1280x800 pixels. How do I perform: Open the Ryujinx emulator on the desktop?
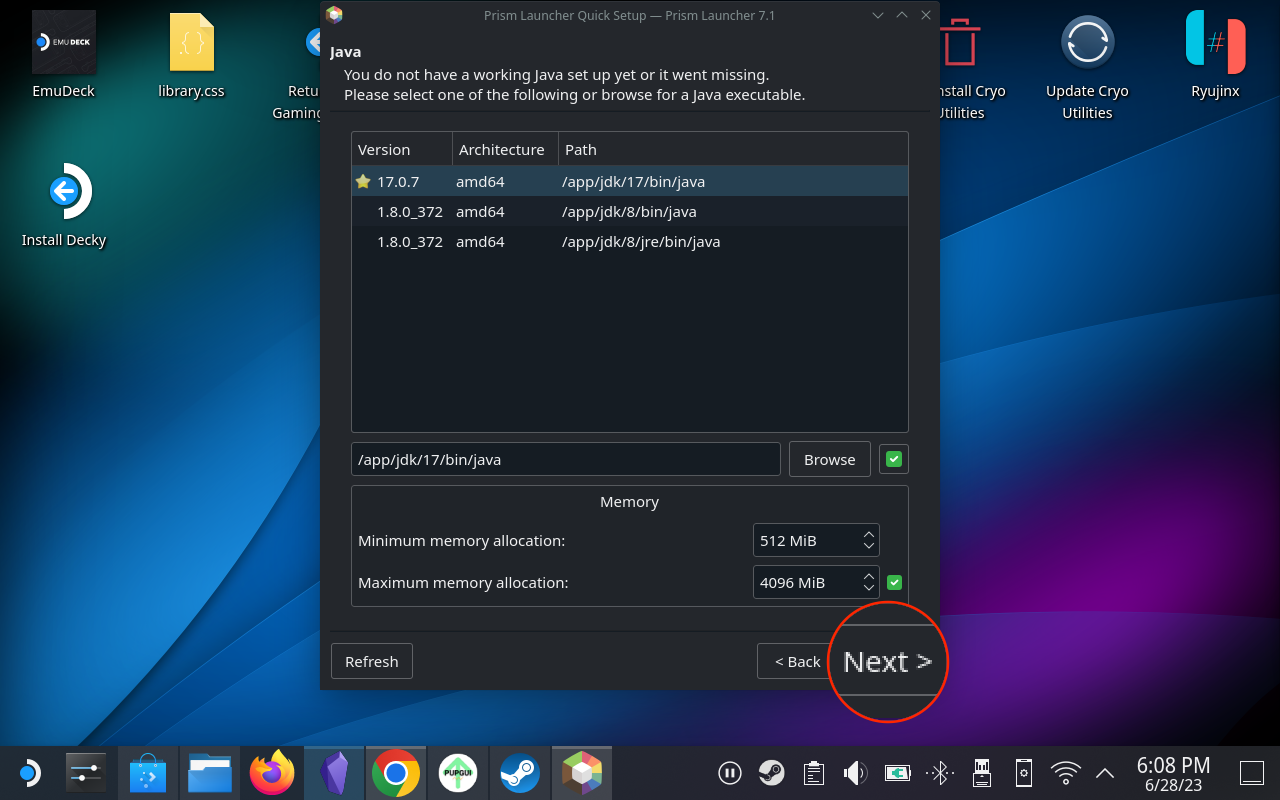tap(1215, 42)
